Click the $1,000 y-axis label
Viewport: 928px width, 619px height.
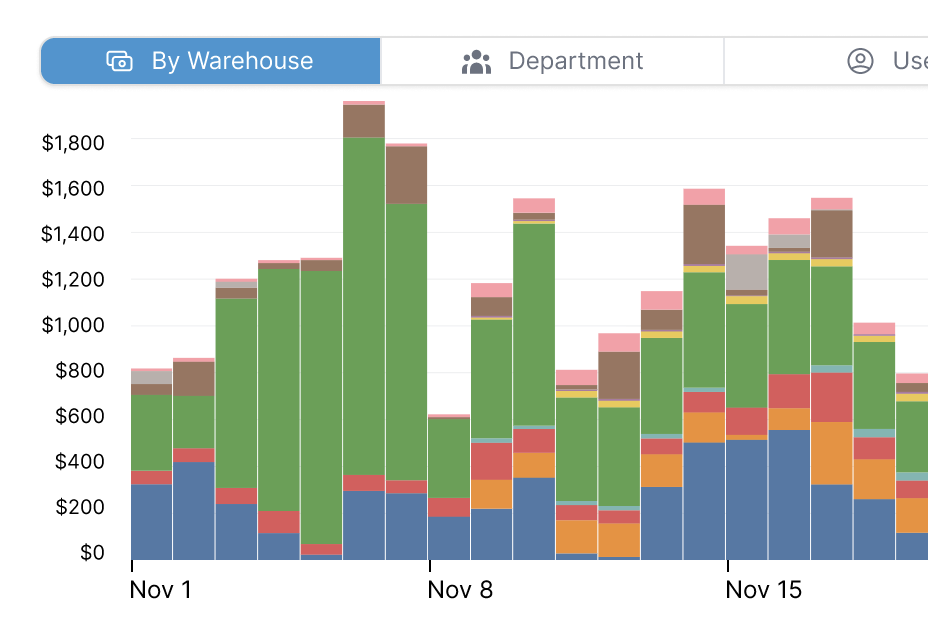pyautogui.click(x=73, y=325)
